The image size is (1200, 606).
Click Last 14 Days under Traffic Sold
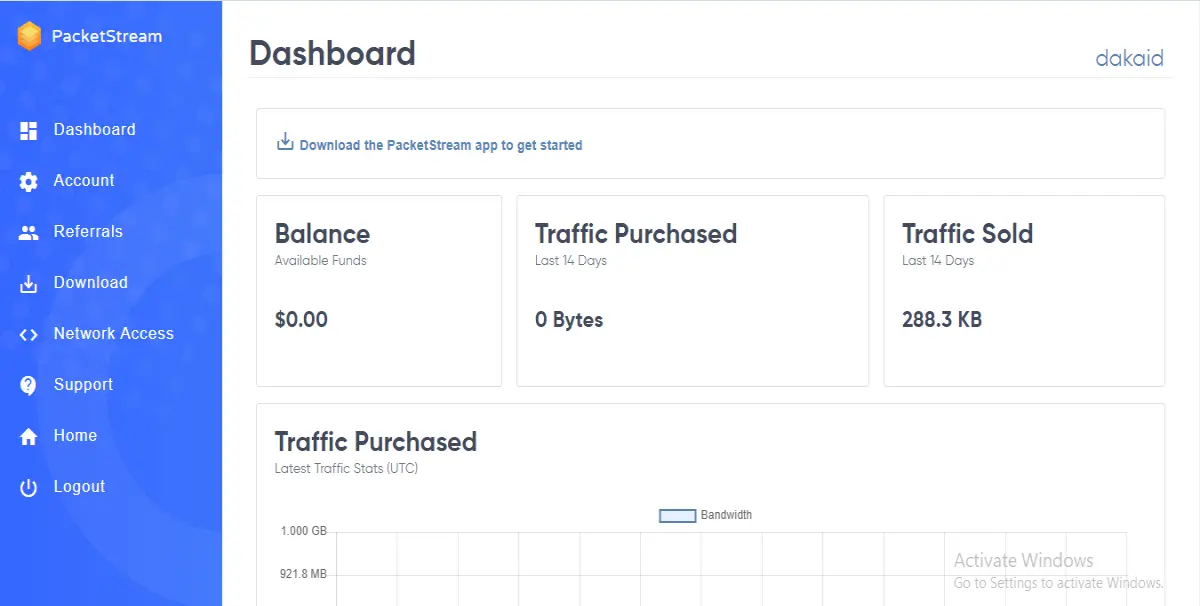pyautogui.click(x=938, y=261)
